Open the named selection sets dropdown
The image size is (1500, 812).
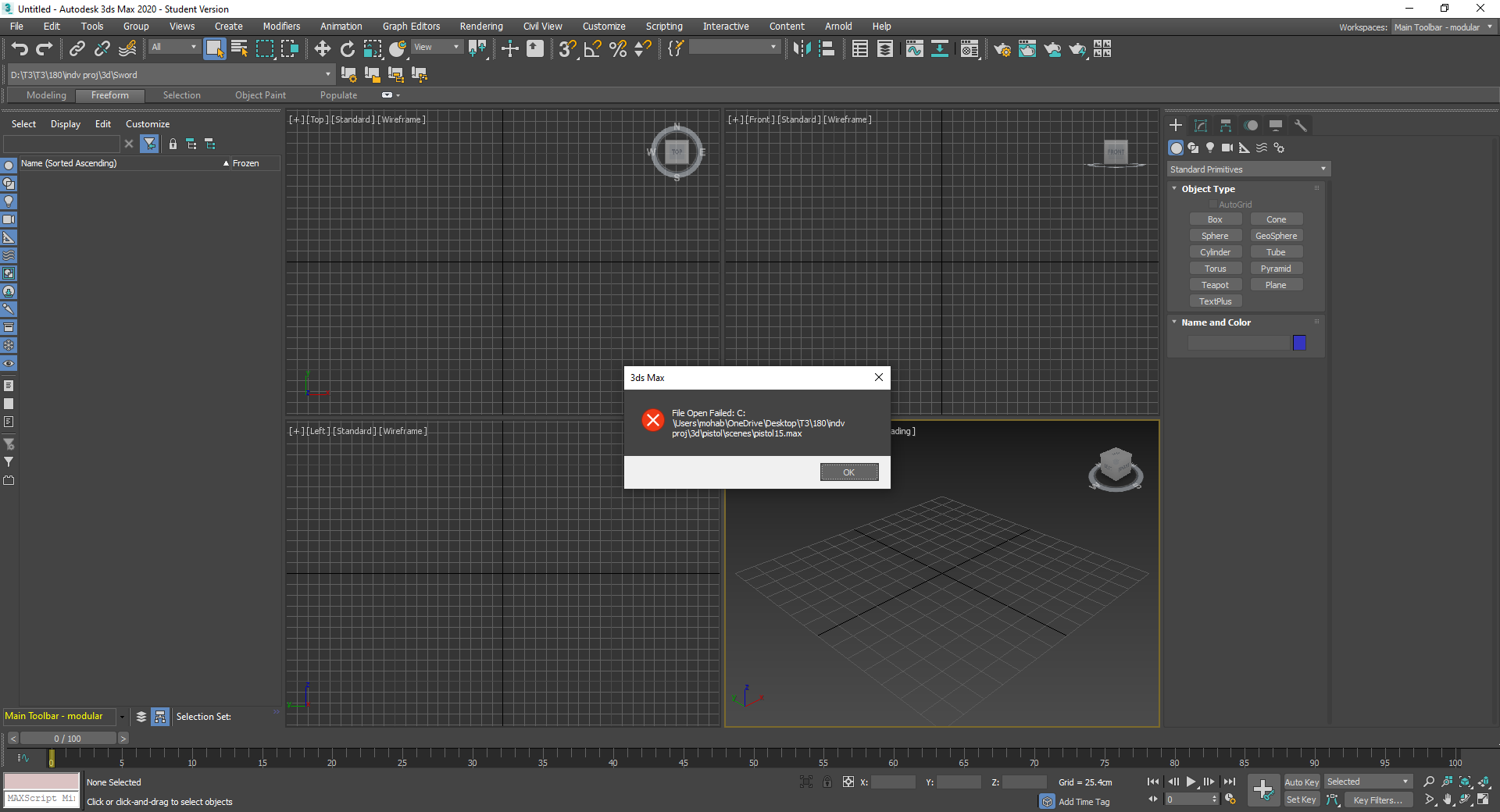[x=734, y=48]
